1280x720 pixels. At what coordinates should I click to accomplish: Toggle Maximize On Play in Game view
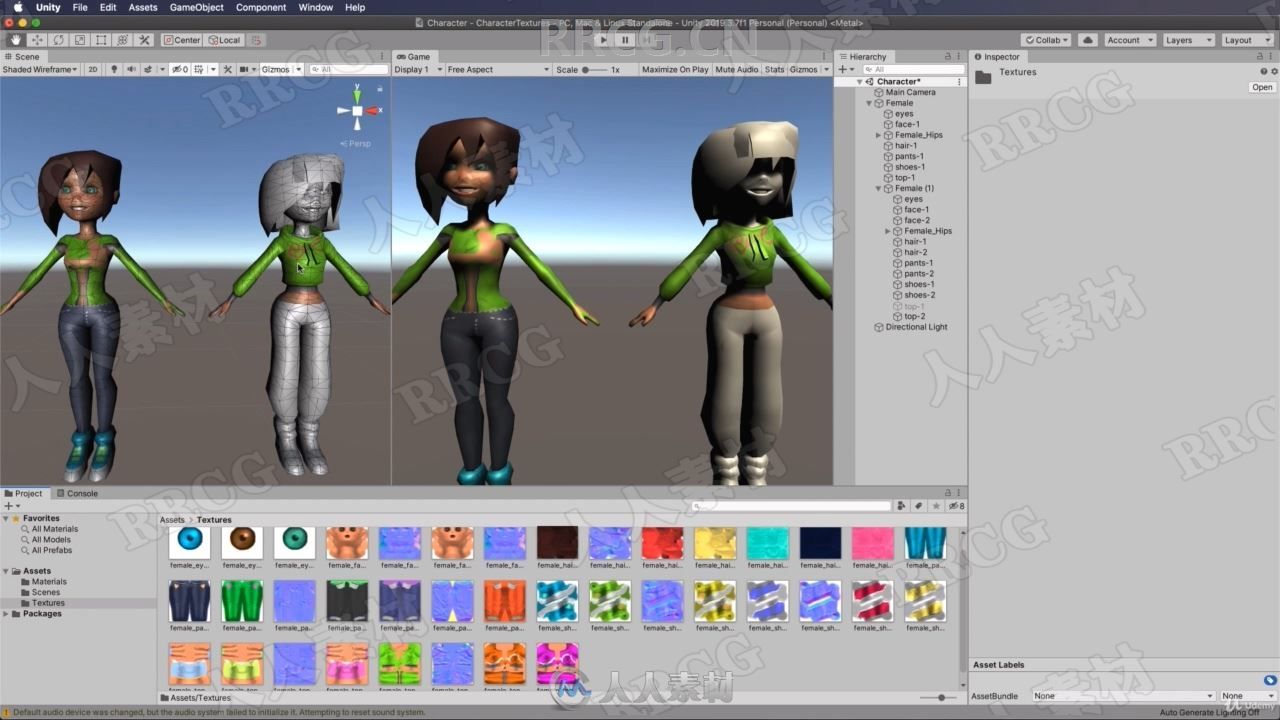[x=675, y=70]
